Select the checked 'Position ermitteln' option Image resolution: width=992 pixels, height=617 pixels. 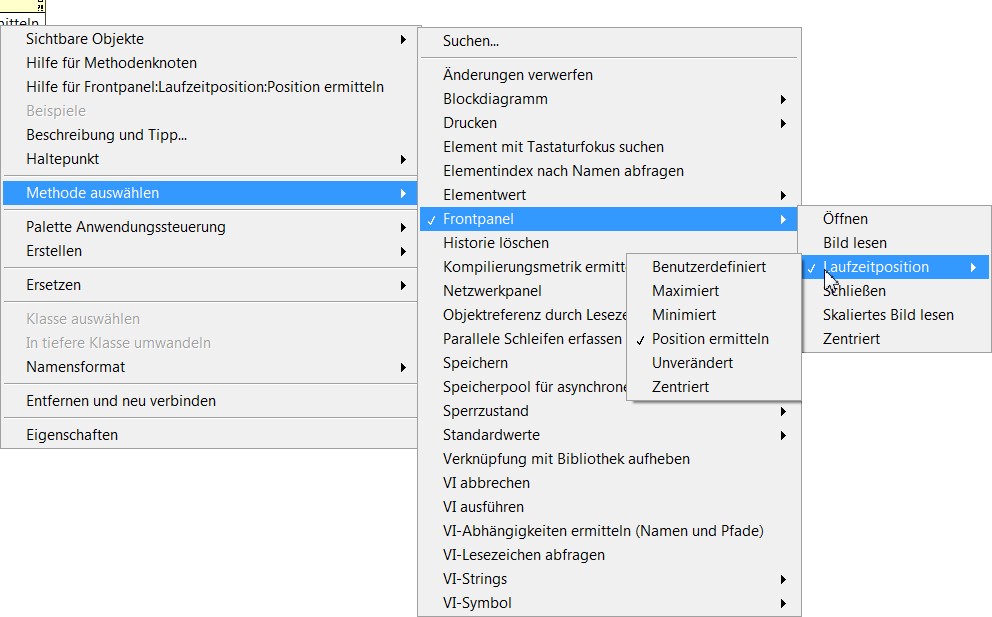point(710,339)
